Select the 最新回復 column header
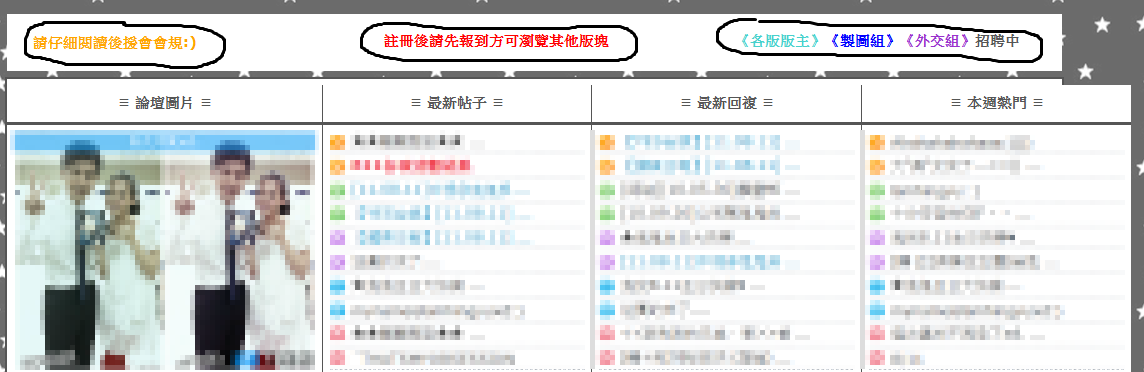Screen dimensions: 1144x372 tap(727, 104)
